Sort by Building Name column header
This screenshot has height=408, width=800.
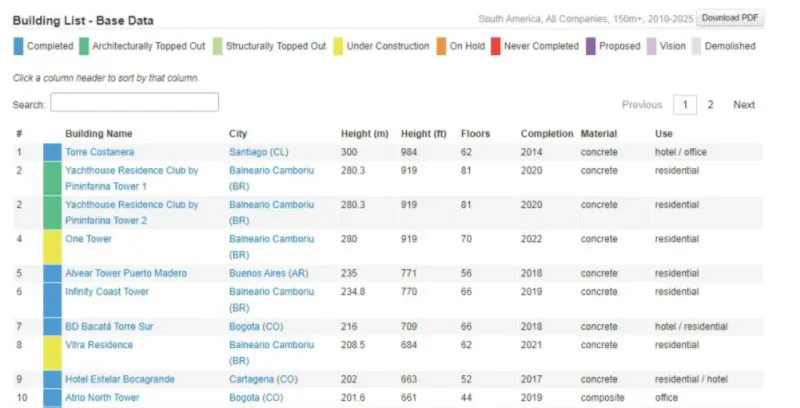98,134
